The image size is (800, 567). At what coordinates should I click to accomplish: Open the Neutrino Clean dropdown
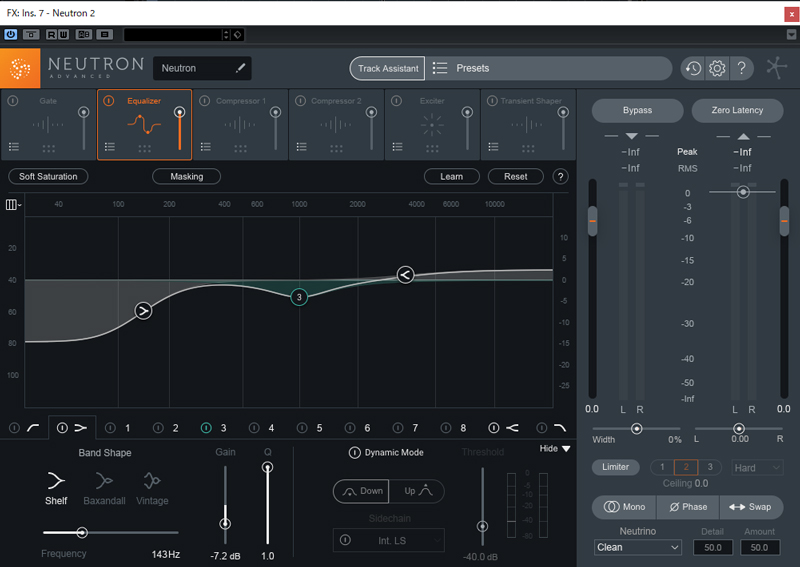pos(638,547)
